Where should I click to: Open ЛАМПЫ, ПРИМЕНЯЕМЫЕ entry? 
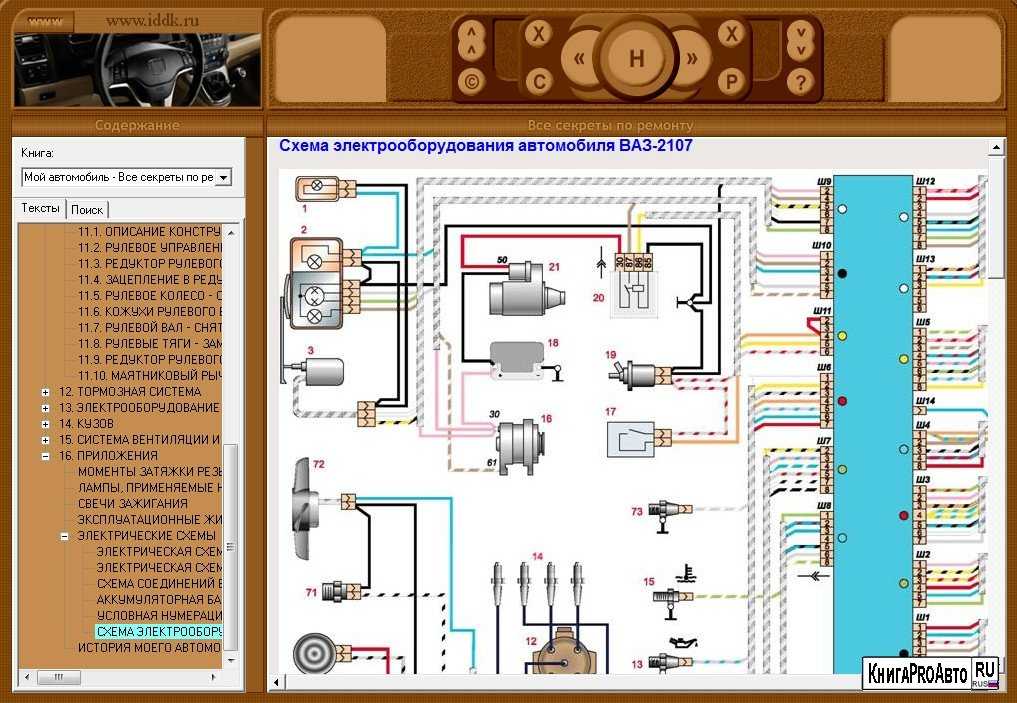pyautogui.click(x=149, y=488)
